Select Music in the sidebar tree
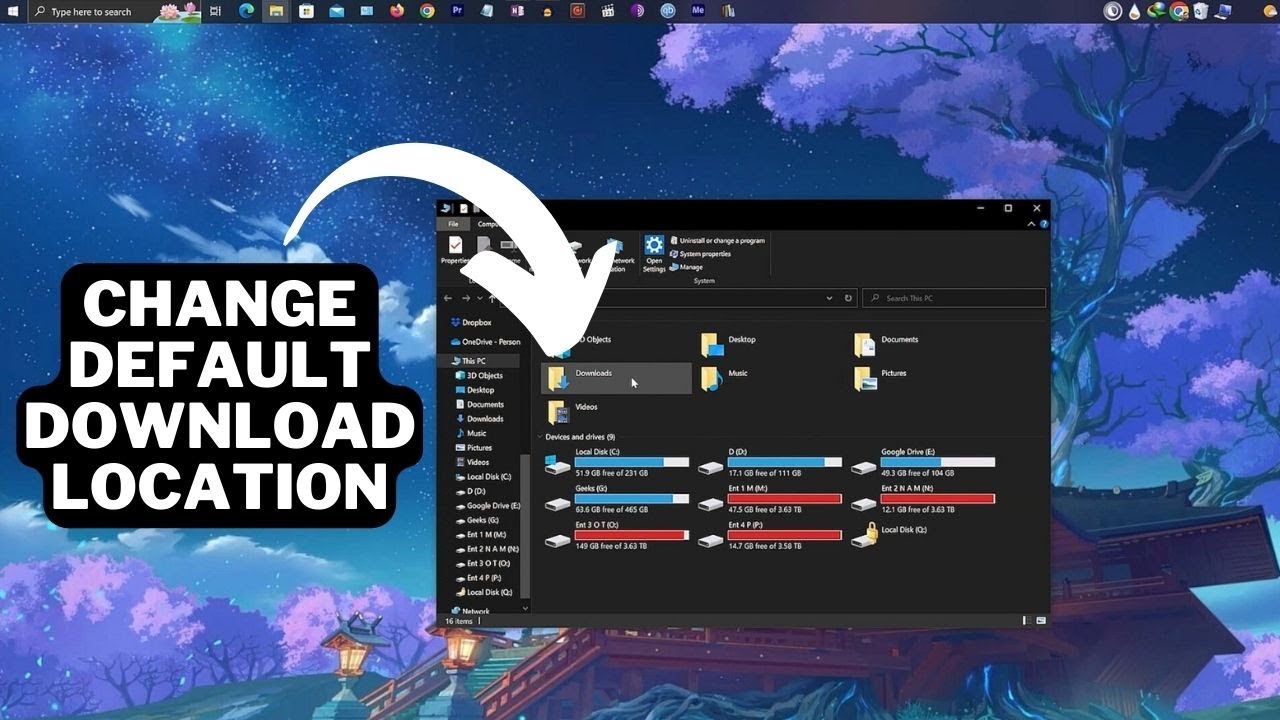The width and height of the screenshot is (1280, 720). (x=470, y=433)
